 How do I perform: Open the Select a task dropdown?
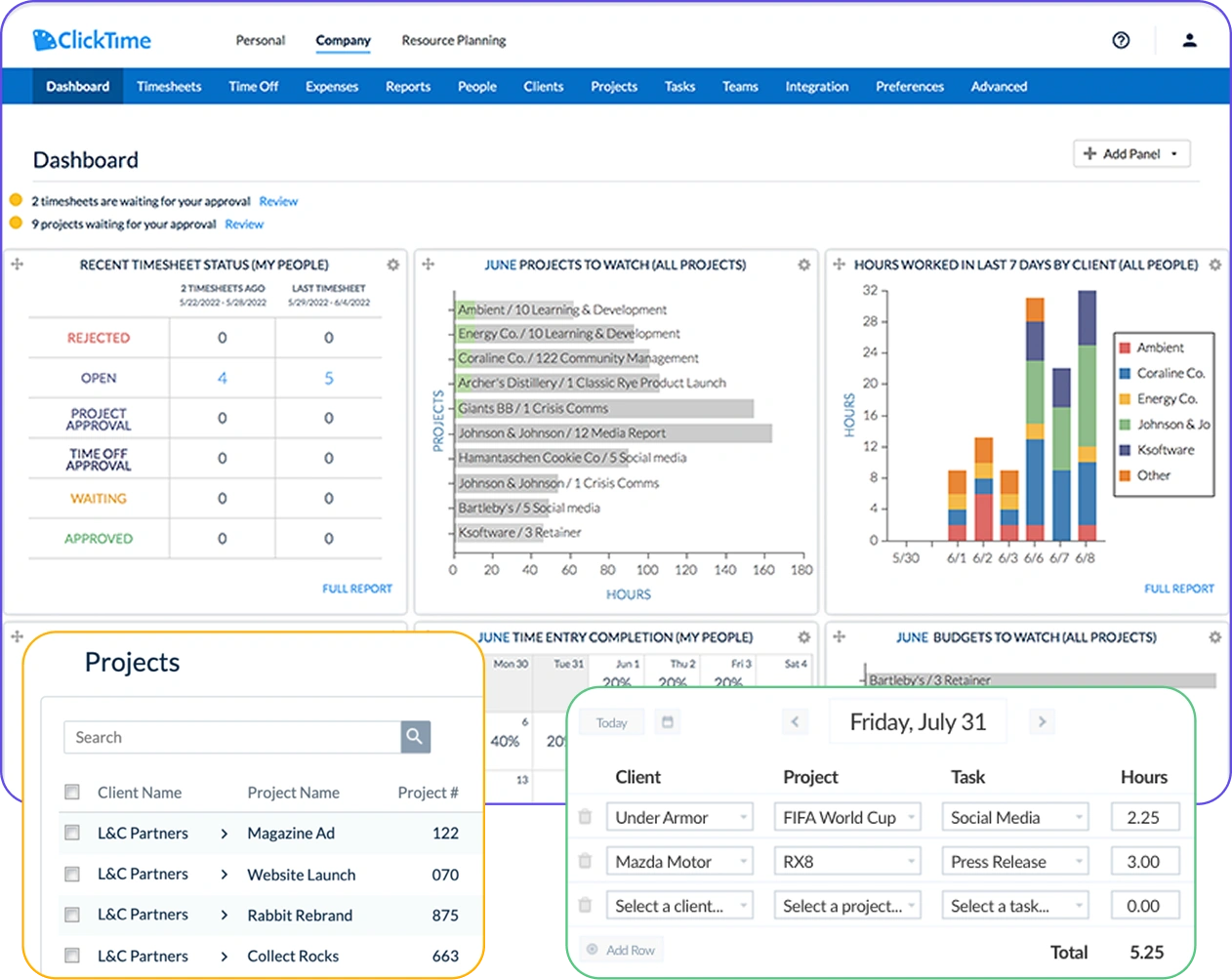coord(1015,905)
